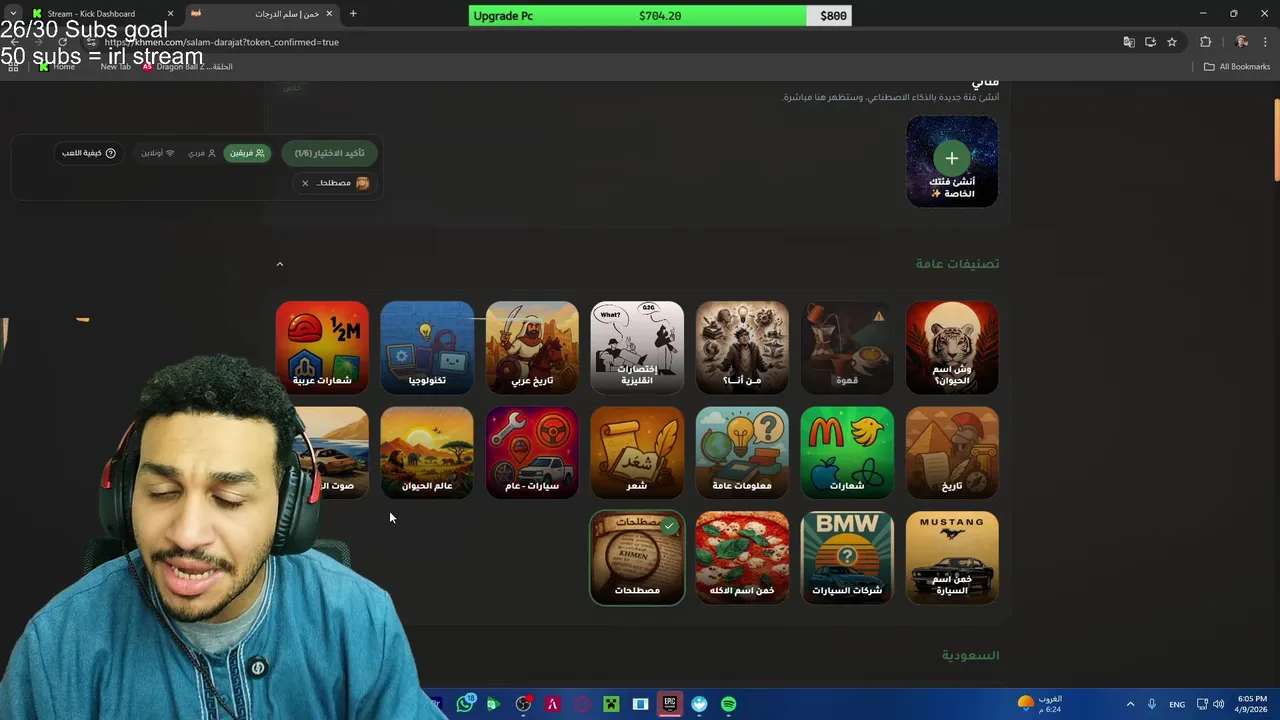Switch to فريقين two-teams mode
The image size is (1280, 720).
tap(247, 153)
